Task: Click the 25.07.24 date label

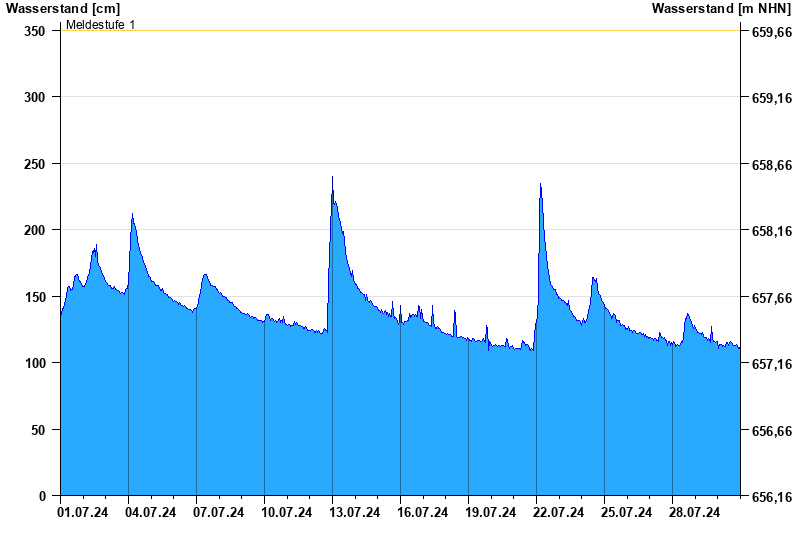Action: tap(627, 512)
